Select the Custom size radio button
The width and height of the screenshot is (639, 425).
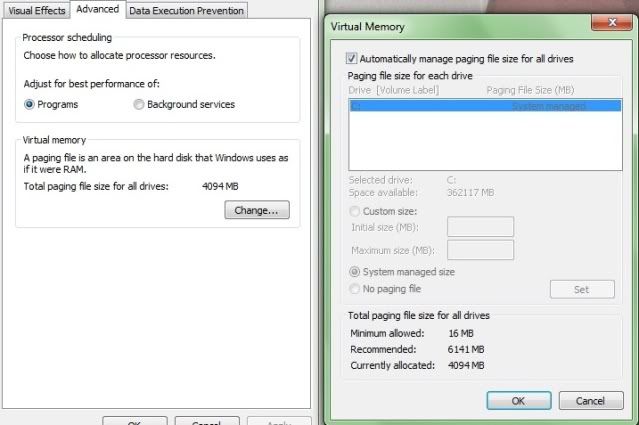pyautogui.click(x=355, y=211)
